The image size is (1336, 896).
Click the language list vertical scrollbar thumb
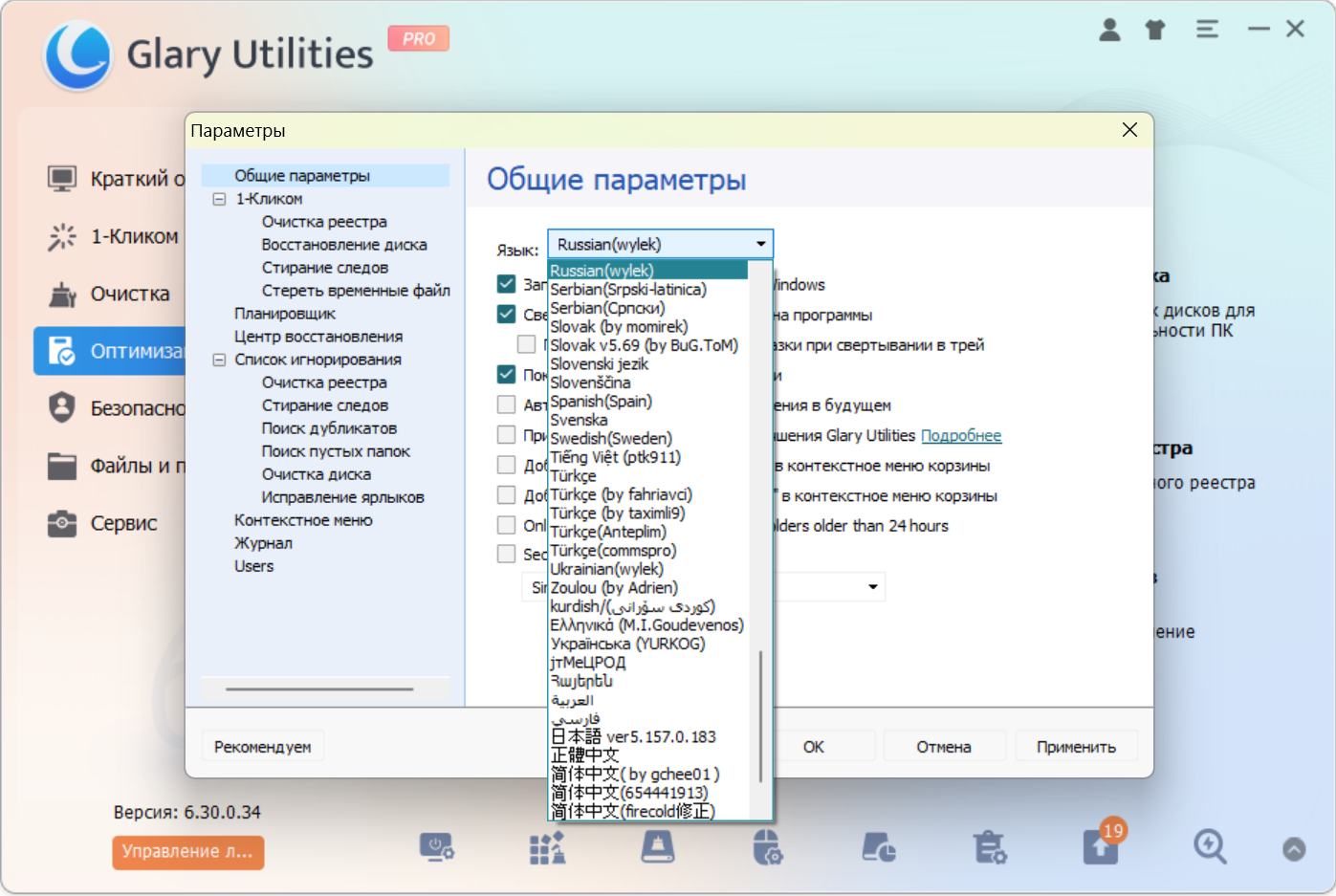(760, 717)
